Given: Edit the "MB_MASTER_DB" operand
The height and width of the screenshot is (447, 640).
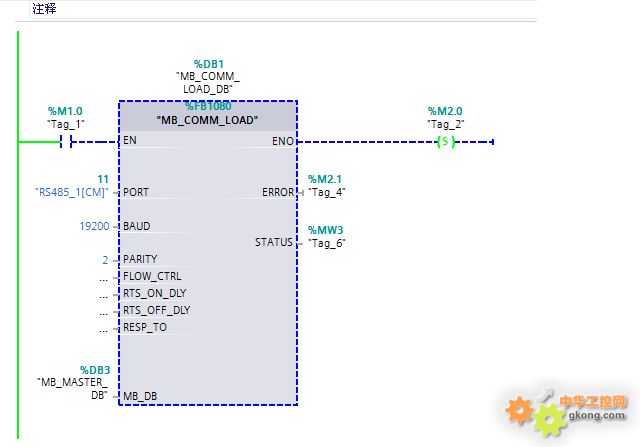Looking at the screenshot, I should [73, 389].
